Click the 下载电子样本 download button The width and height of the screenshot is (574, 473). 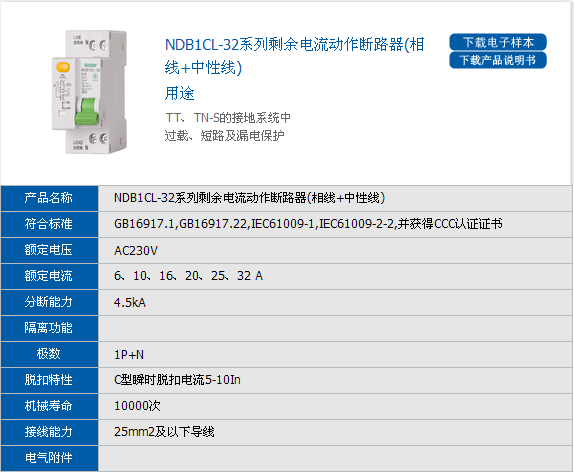pyautogui.click(x=498, y=42)
